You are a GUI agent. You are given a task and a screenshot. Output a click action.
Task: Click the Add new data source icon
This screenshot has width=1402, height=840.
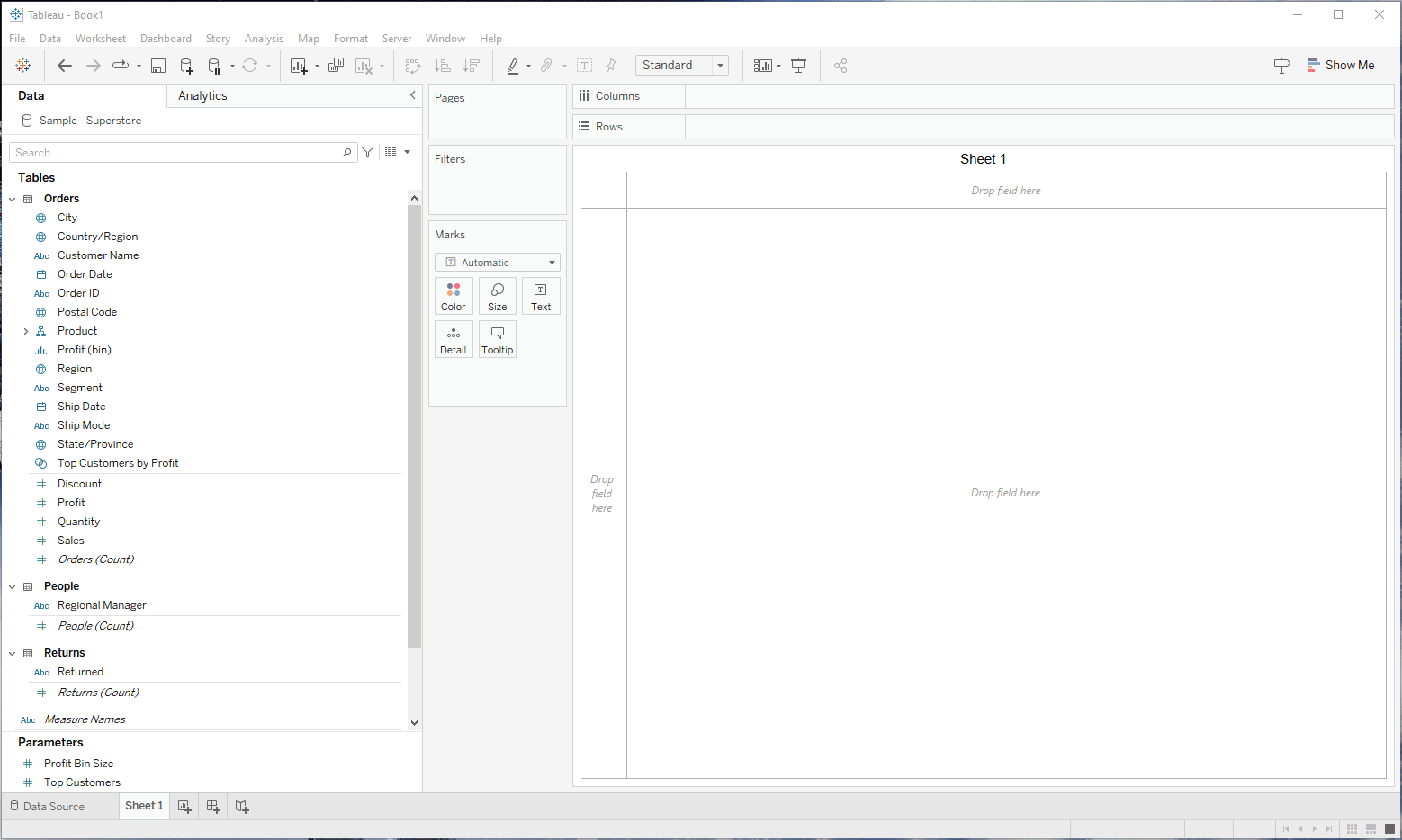click(186, 66)
